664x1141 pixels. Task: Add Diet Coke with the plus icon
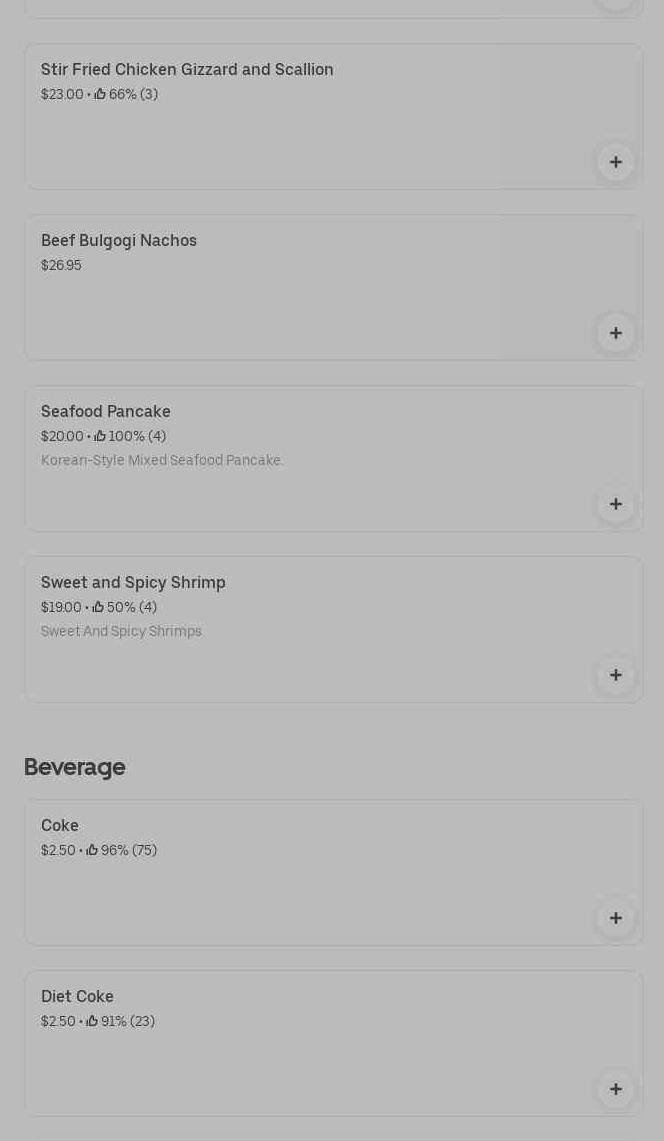(x=615, y=1089)
